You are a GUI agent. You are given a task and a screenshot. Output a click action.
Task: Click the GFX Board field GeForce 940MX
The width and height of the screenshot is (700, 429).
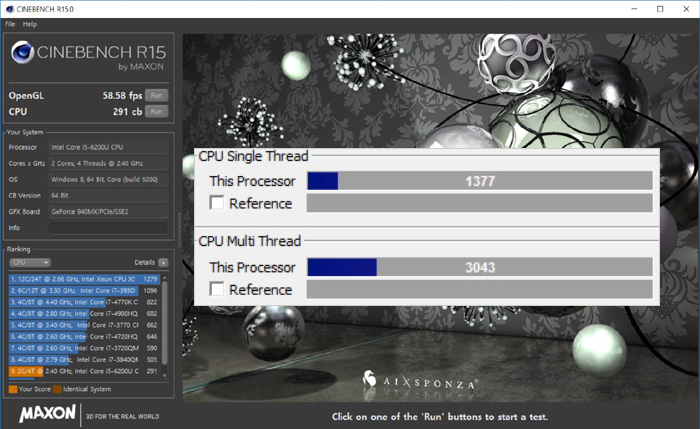click(108, 212)
